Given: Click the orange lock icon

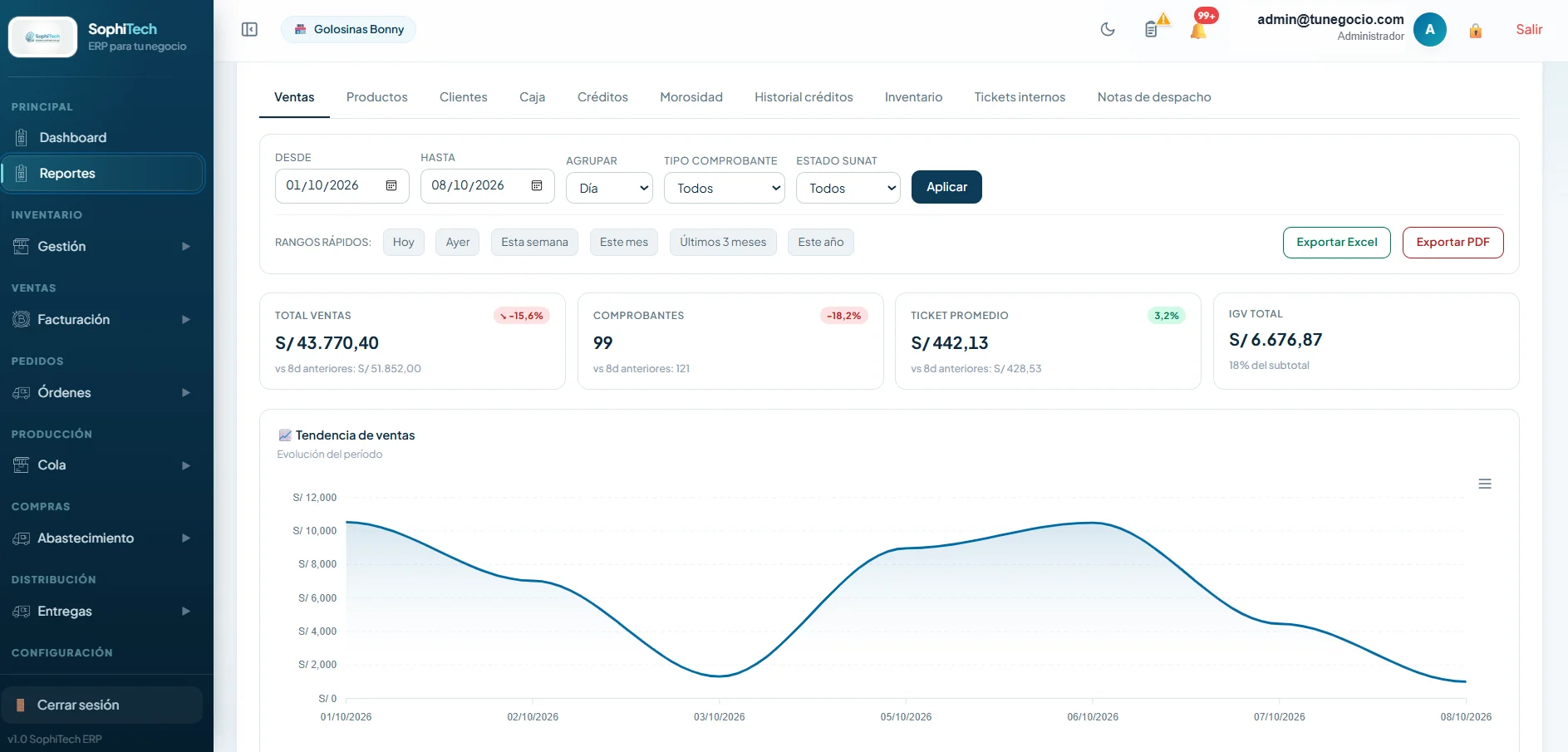Looking at the screenshot, I should tap(1476, 31).
